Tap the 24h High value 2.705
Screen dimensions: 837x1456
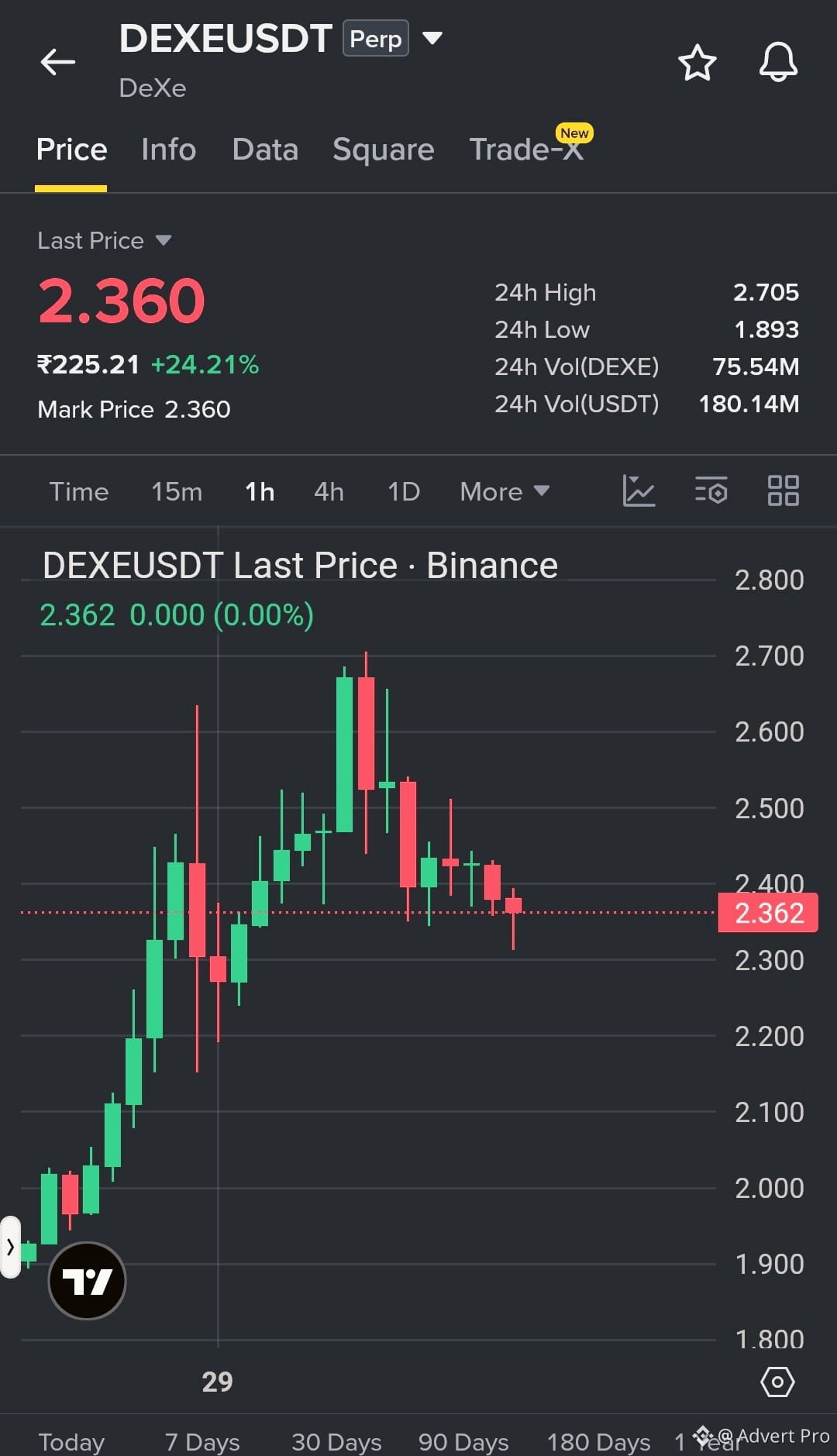tap(766, 292)
